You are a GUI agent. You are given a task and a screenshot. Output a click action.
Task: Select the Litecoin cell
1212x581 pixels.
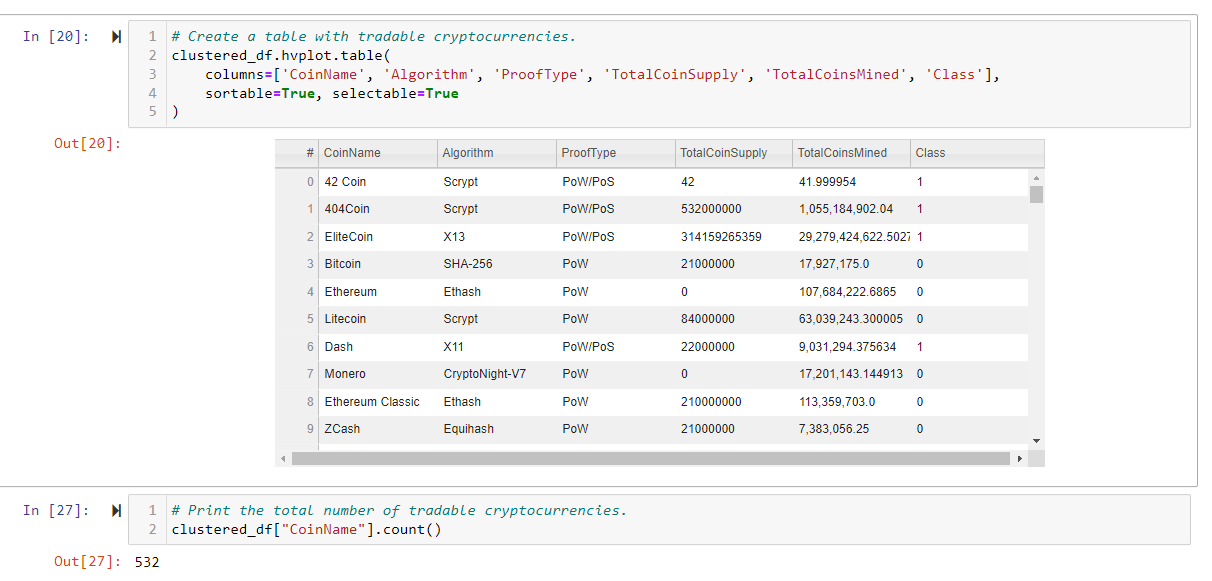pos(379,319)
